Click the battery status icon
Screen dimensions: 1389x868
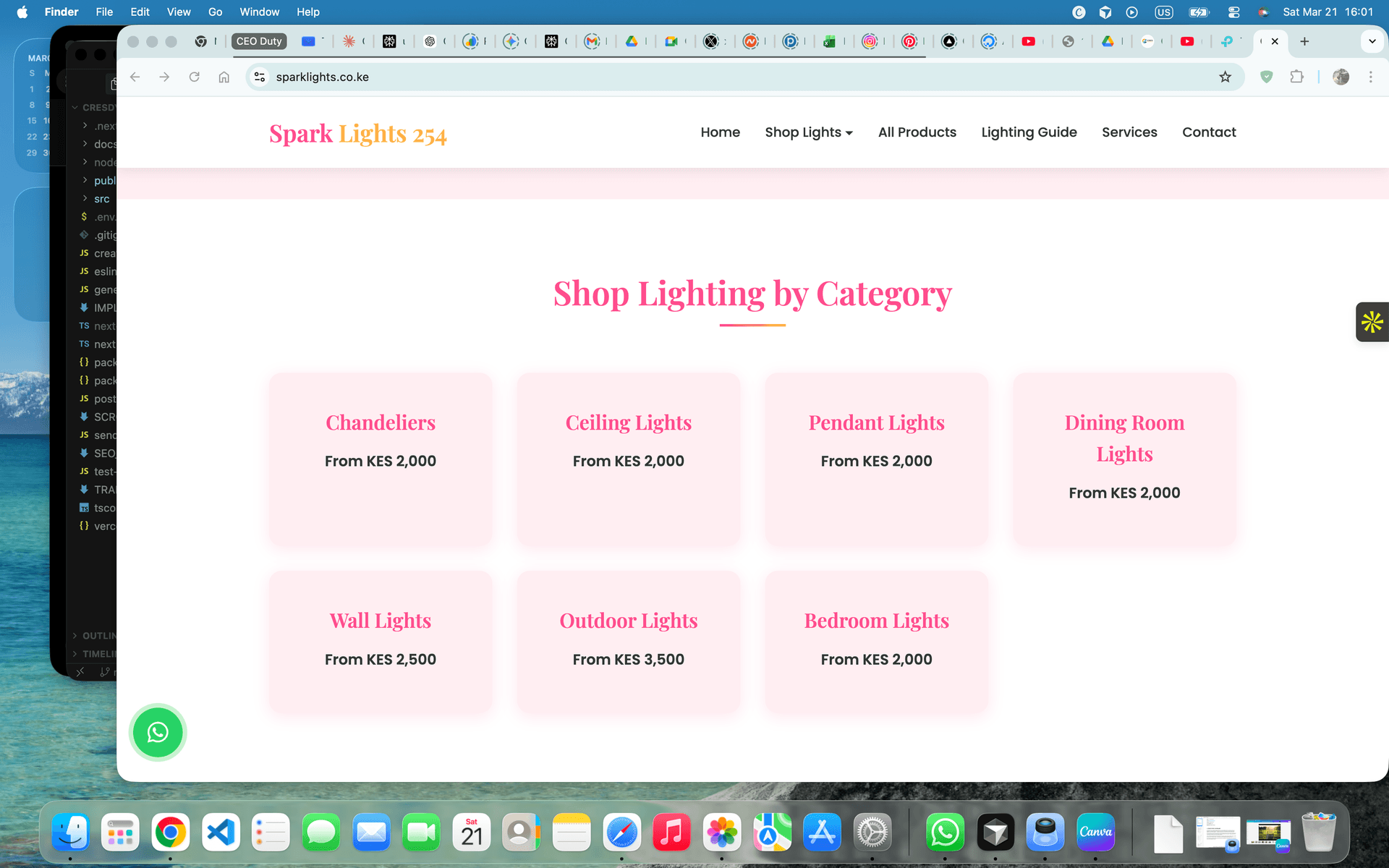pos(1199,12)
